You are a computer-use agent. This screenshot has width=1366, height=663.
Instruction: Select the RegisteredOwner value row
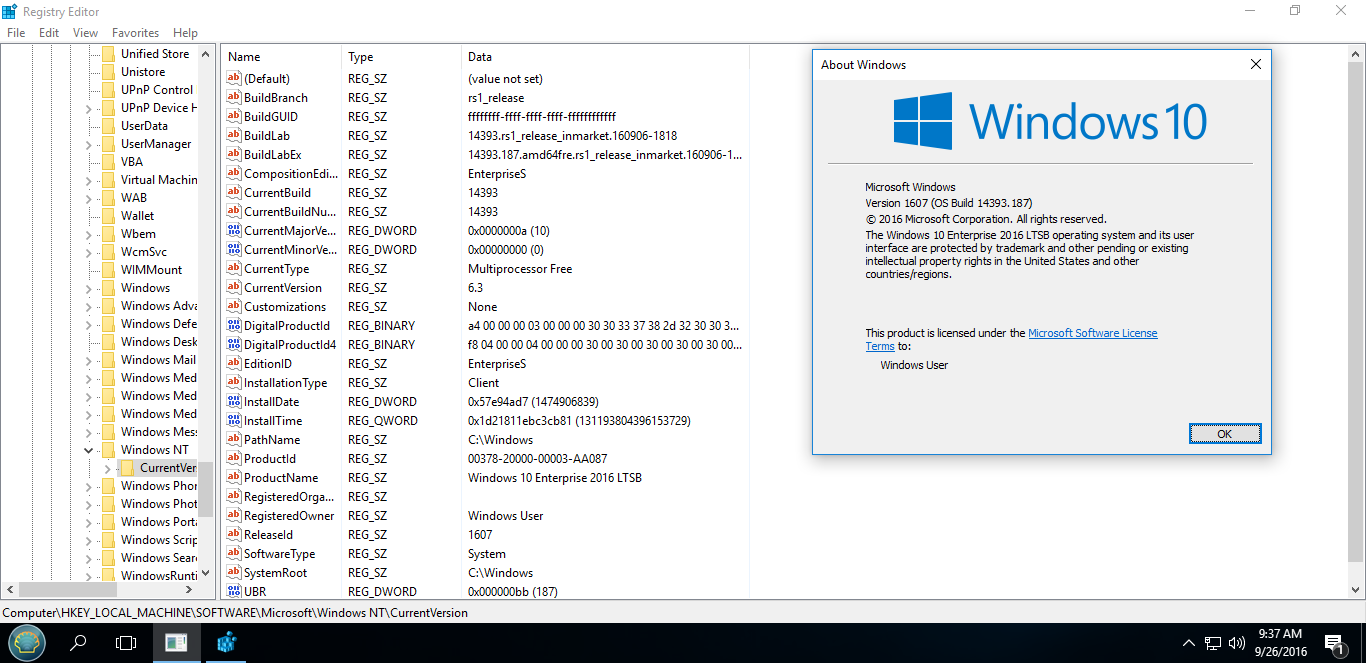[x=485, y=516]
